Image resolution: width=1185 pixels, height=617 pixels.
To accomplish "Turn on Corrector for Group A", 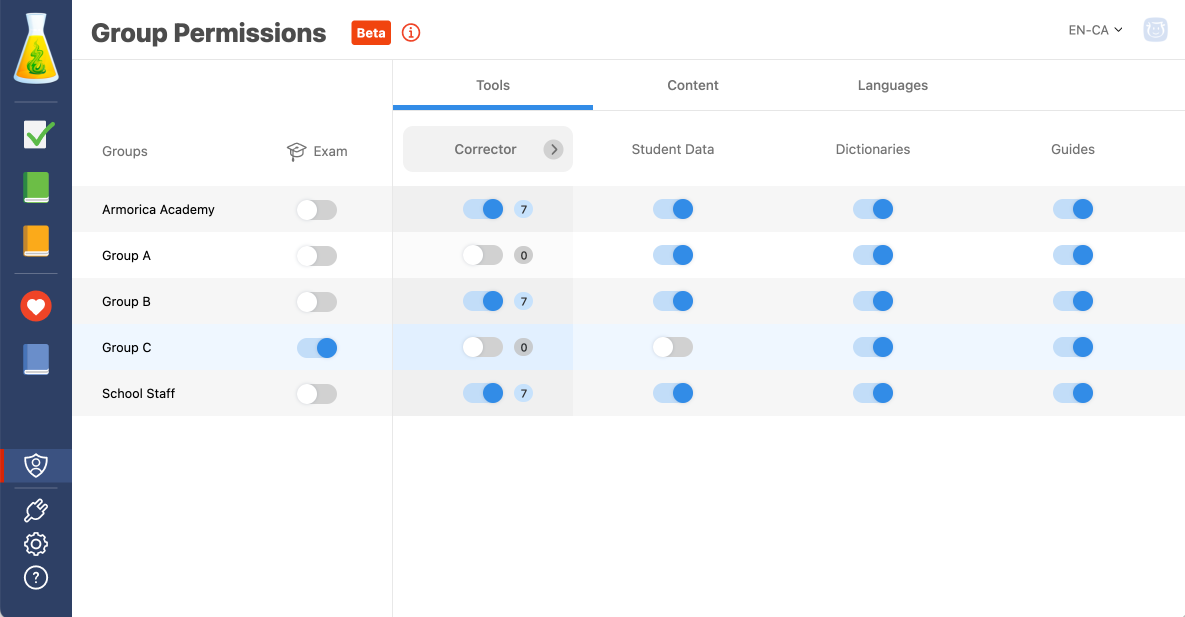I will (482, 256).
